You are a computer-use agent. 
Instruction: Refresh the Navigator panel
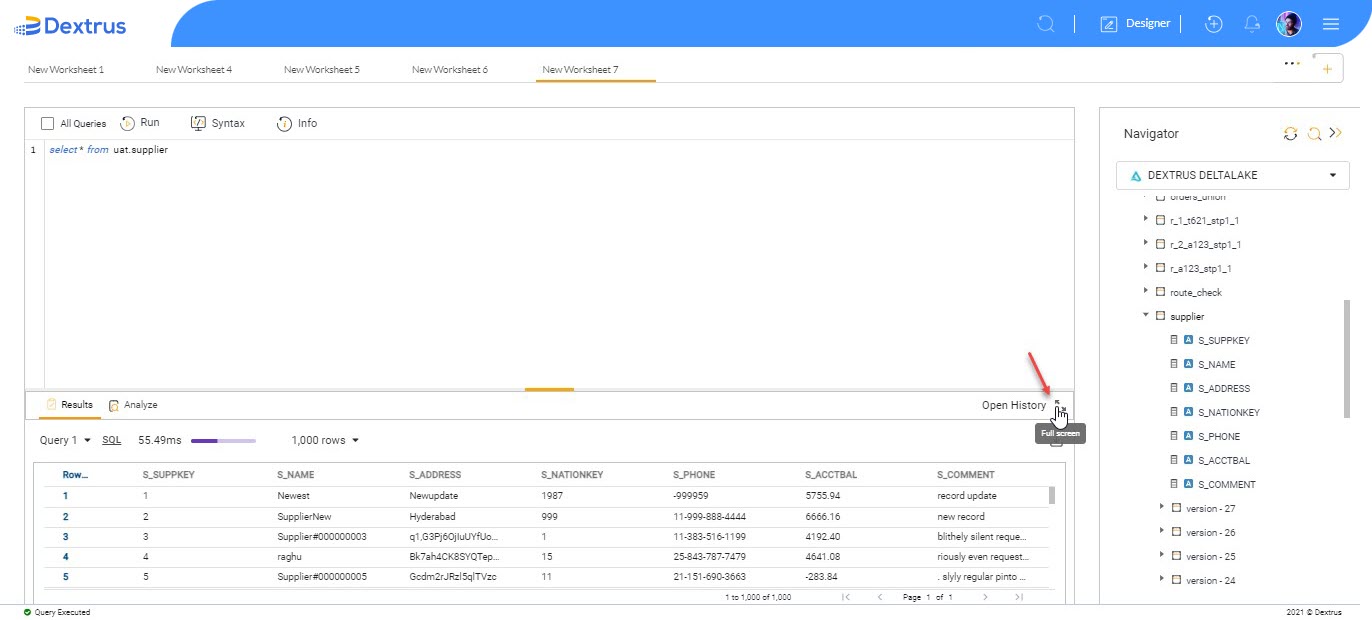1290,133
